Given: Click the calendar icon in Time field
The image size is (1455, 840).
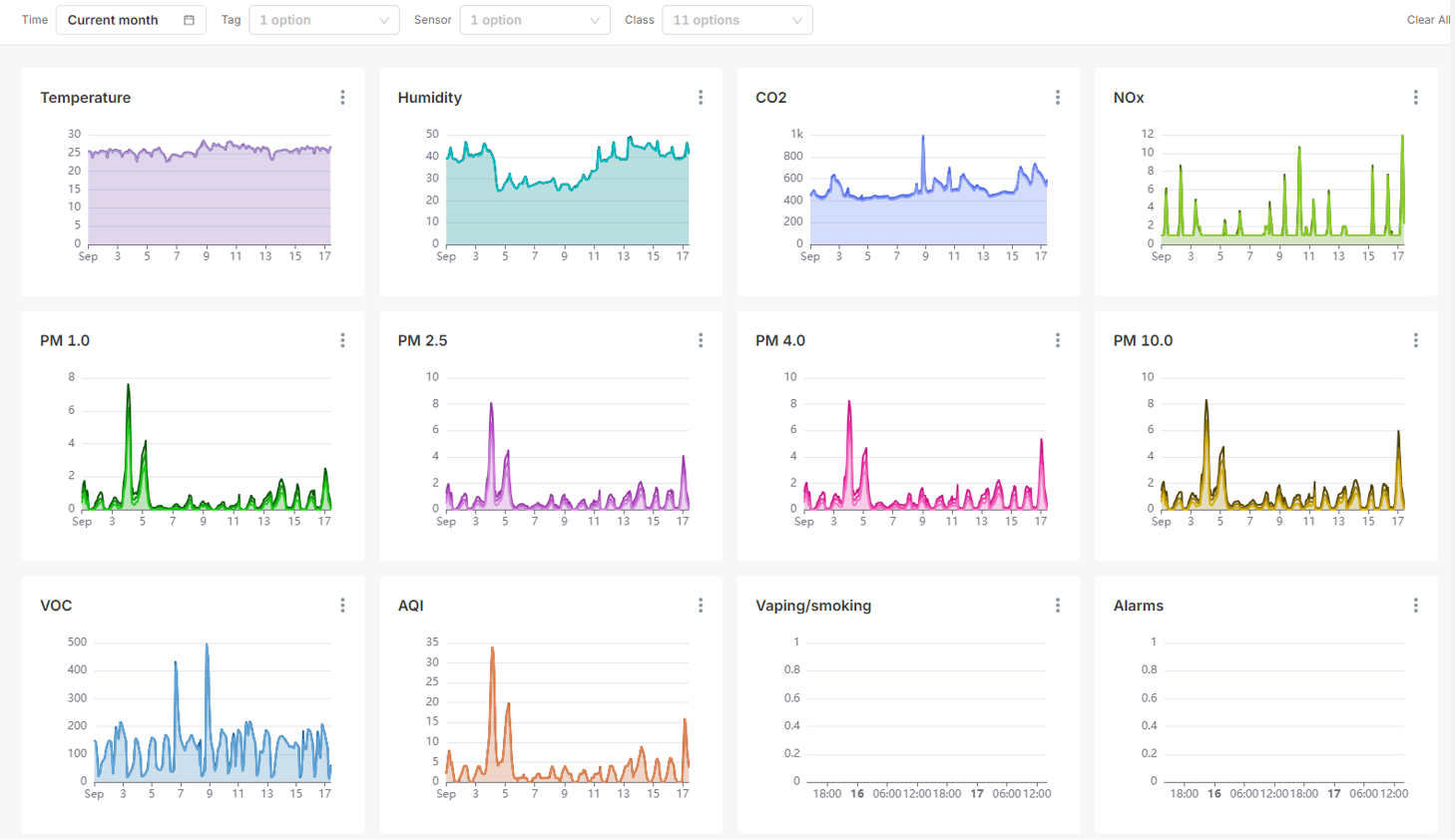Looking at the screenshot, I should 189,20.
